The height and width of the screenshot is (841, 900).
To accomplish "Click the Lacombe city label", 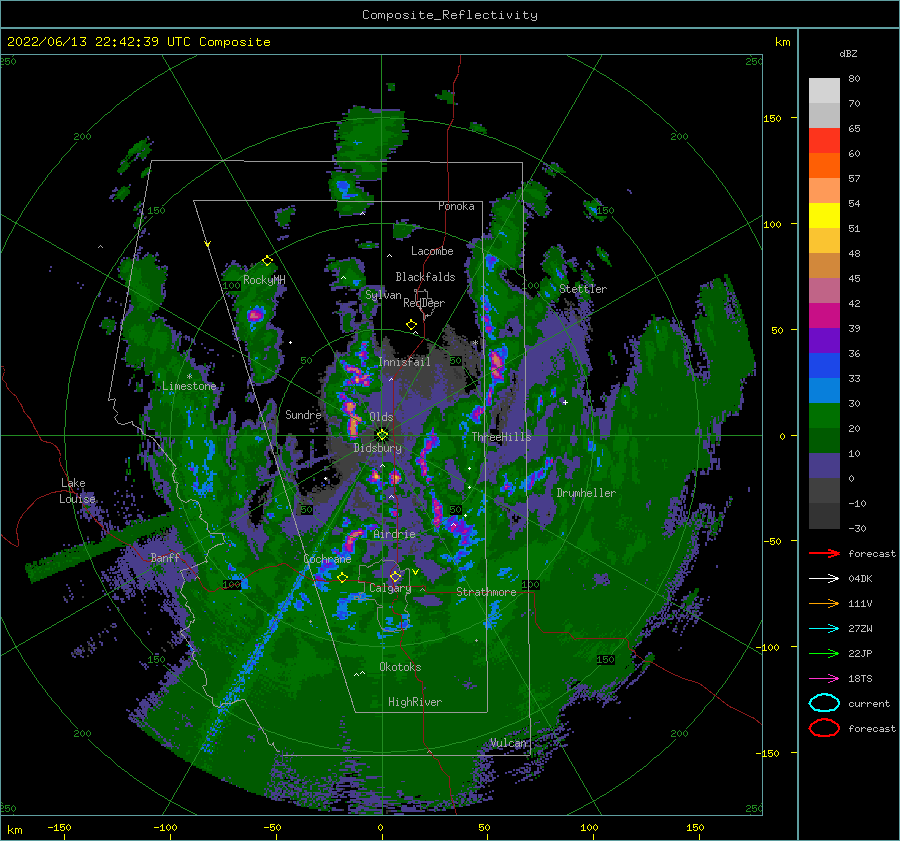I will 432,251.
